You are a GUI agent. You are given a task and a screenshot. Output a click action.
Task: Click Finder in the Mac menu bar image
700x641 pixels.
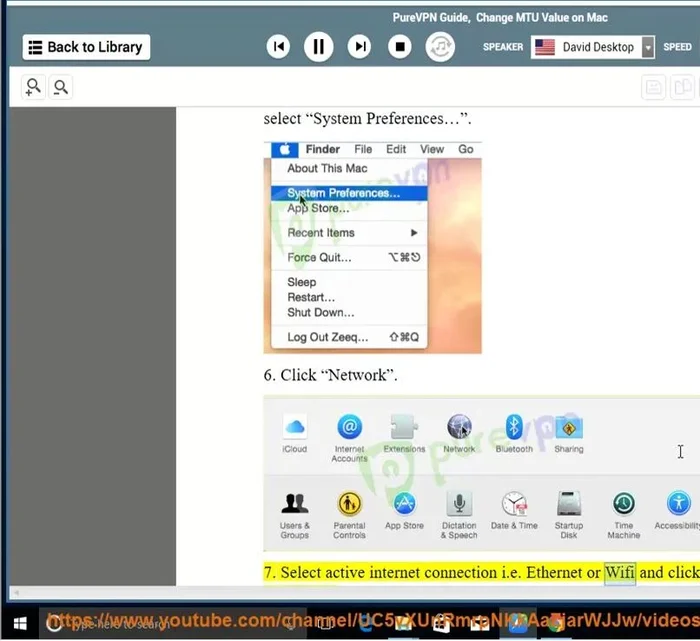(322, 149)
